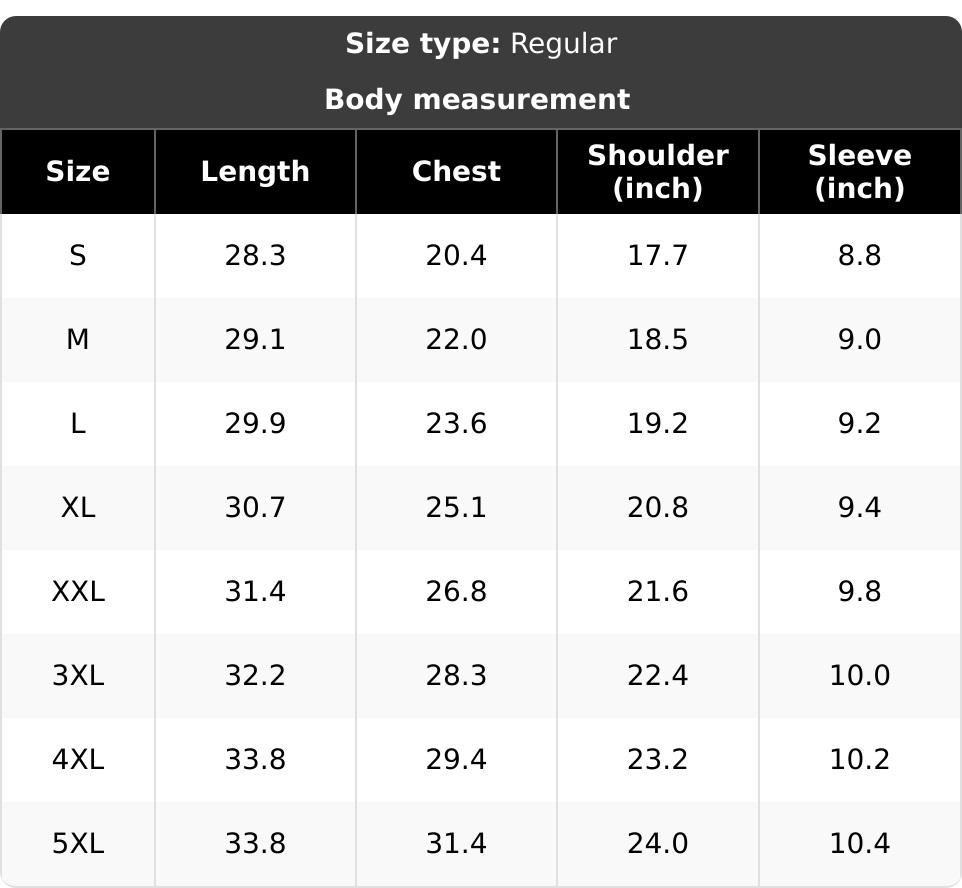Select the XXL size row label
This screenshot has height=888, width=962.
pyautogui.click(x=78, y=592)
